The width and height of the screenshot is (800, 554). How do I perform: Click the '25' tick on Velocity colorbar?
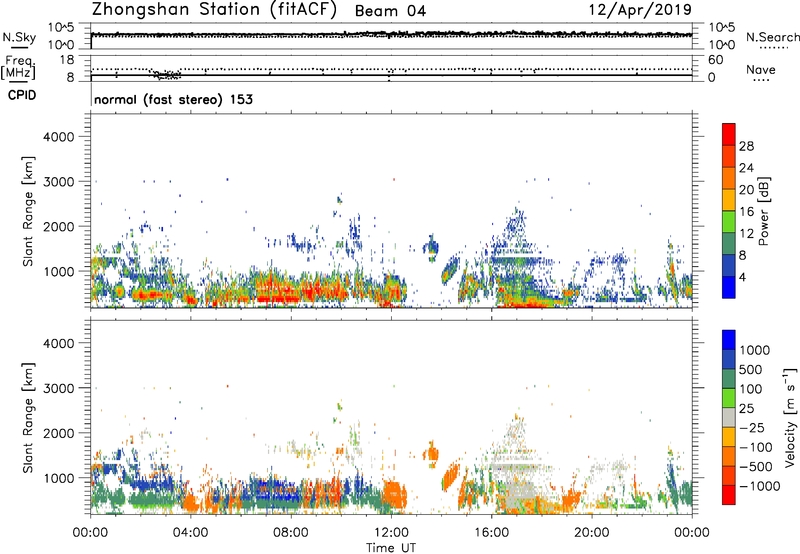(x=746, y=409)
